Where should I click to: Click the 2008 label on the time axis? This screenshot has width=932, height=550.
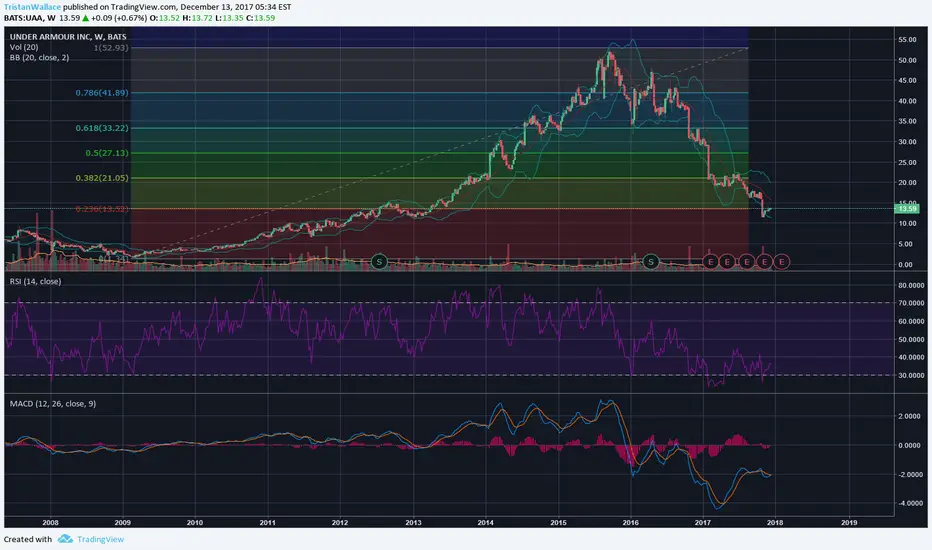click(50, 523)
